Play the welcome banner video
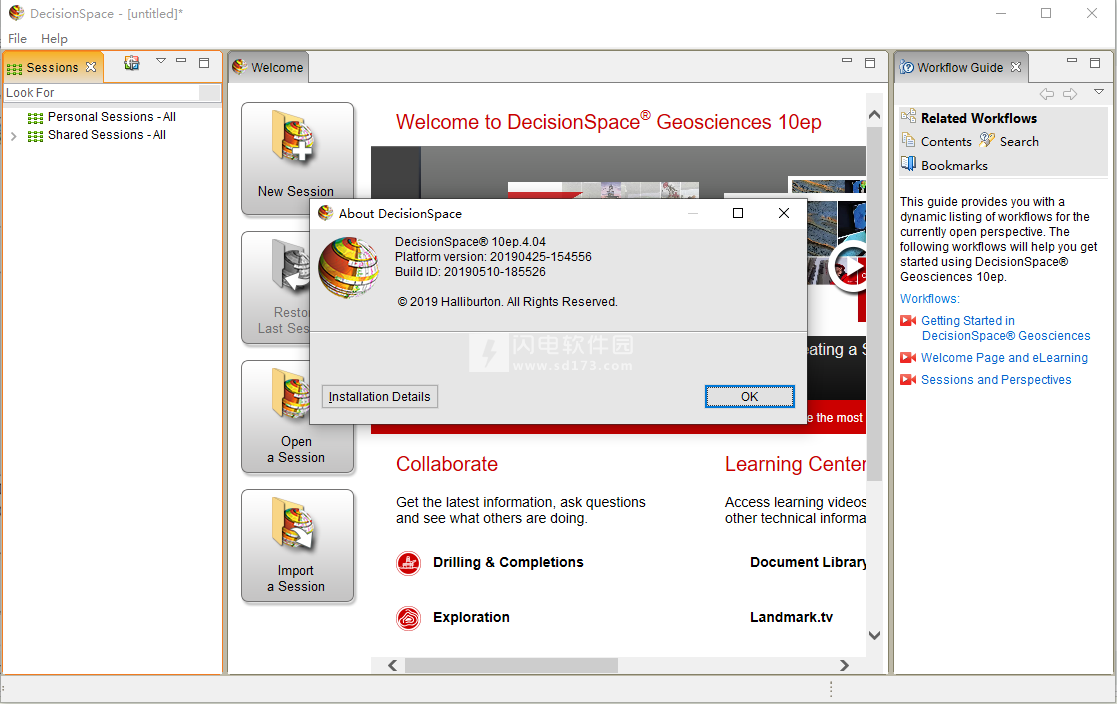This screenshot has width=1117, height=704. 849,267
